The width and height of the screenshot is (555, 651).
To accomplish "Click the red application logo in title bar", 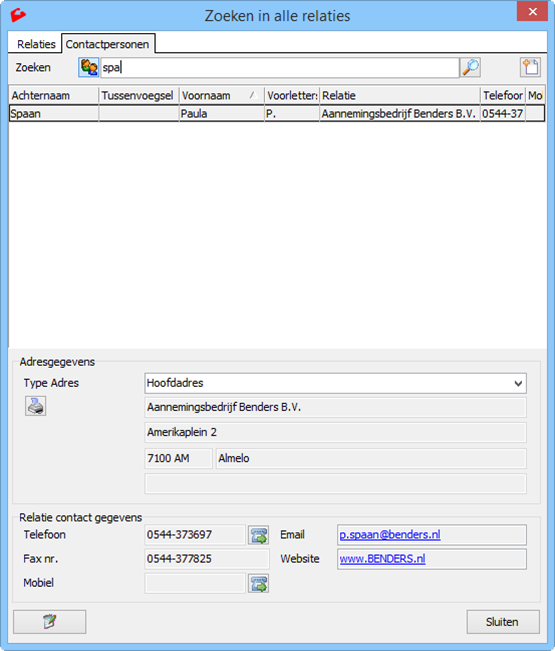I will coord(18,15).
